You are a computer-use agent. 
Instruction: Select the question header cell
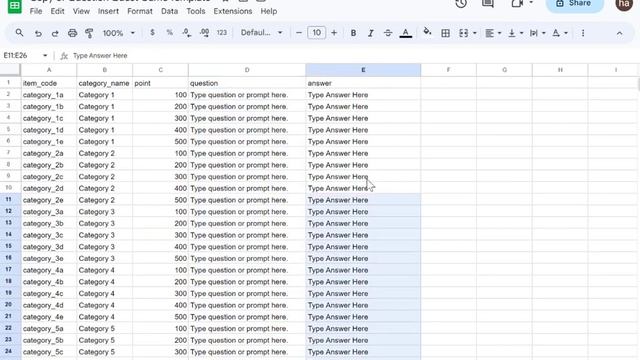pyautogui.click(x=247, y=83)
